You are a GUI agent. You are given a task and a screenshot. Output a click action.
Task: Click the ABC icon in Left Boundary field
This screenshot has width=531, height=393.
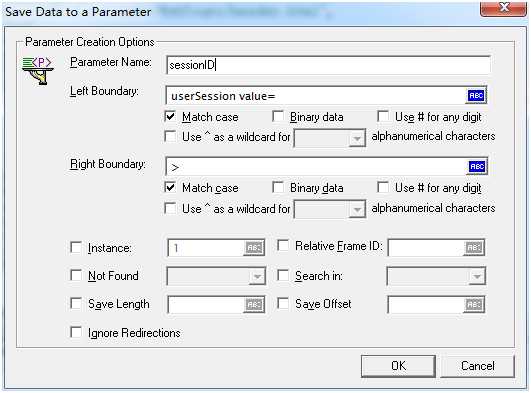tap(476, 96)
